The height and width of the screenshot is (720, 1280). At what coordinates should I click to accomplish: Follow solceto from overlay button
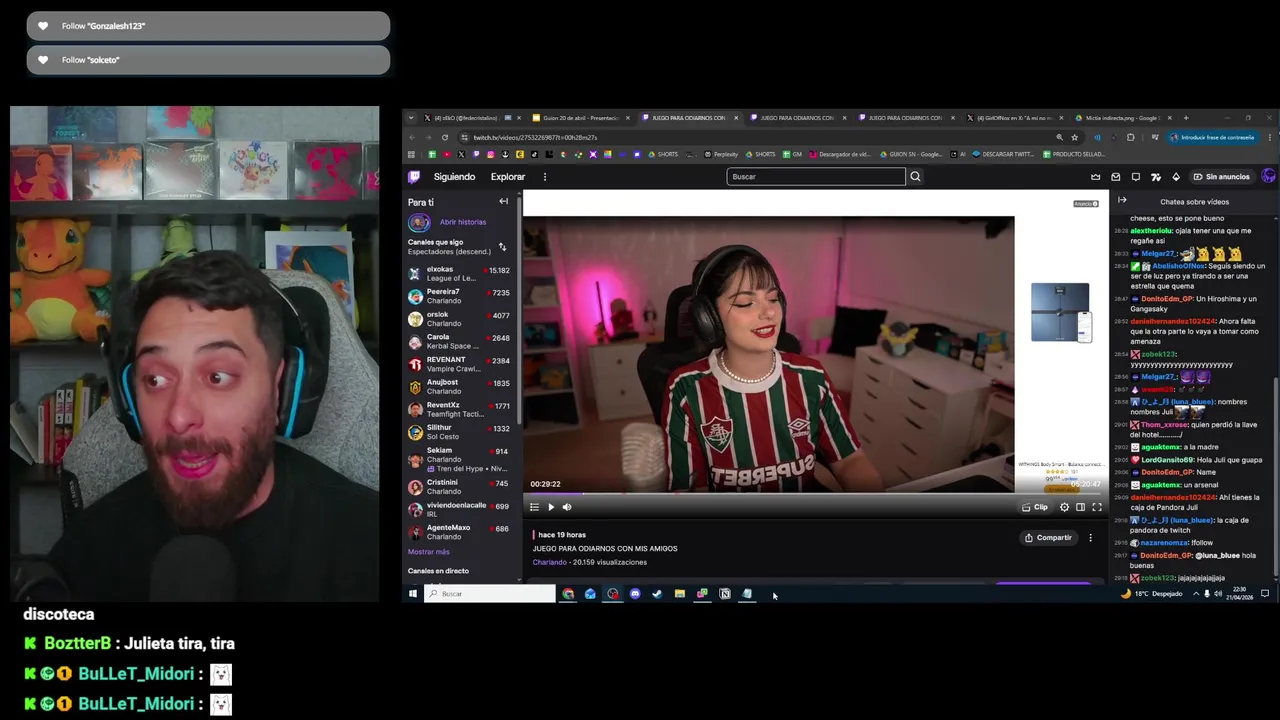point(208,60)
